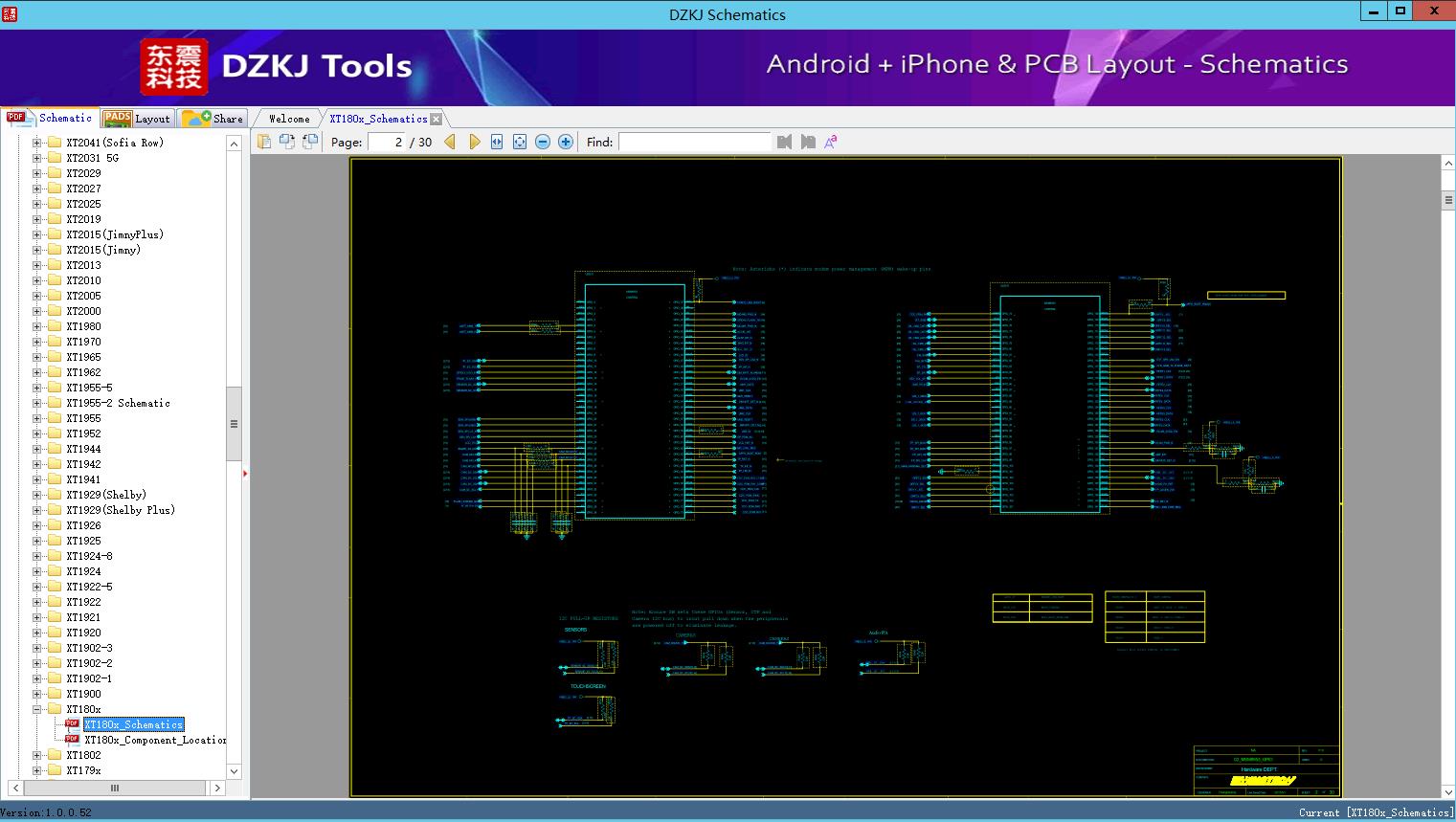Open the Share tab
The height and width of the screenshot is (822, 1456).
point(214,119)
